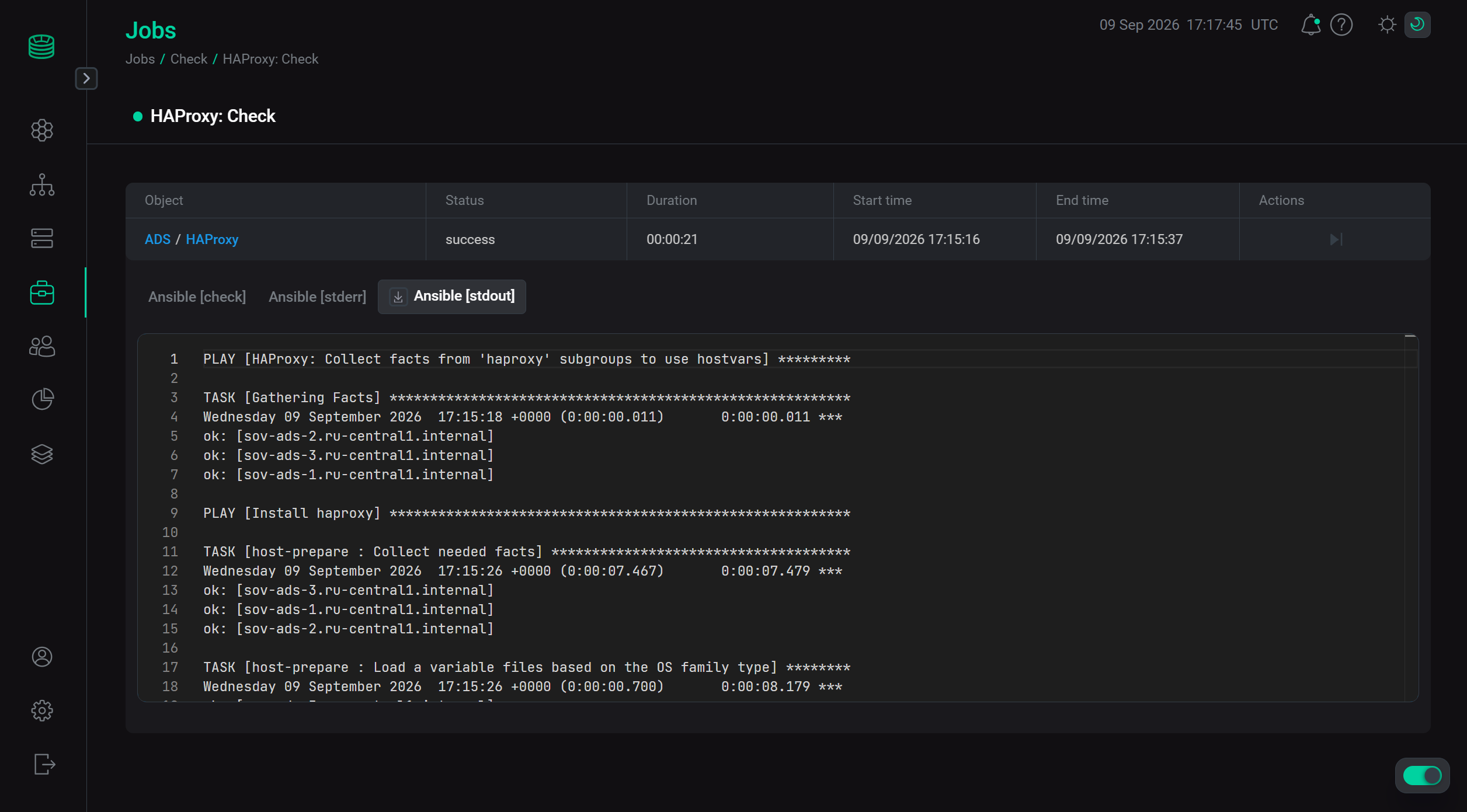Open the Jobs briefcase icon in sidebar
The image size is (1467, 812).
point(42,292)
